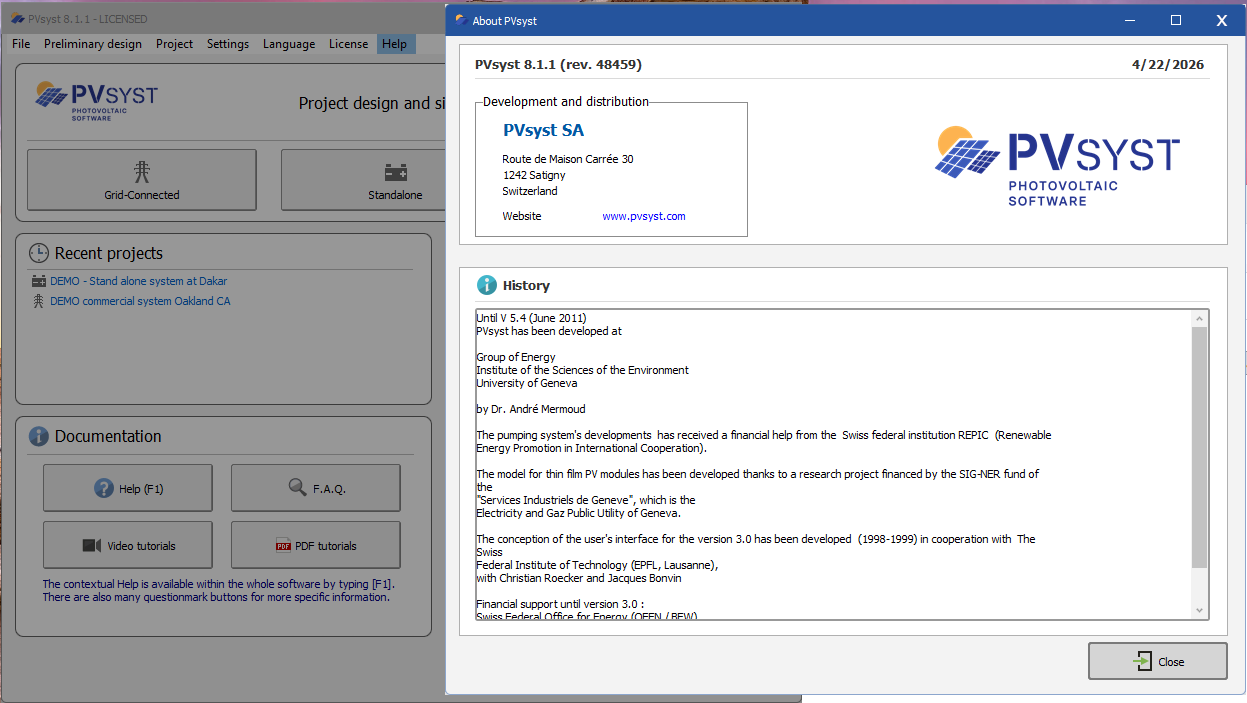Image resolution: width=1247 pixels, height=703 pixels.
Task: Click the About PVsyst title bar icon
Action: click(460, 20)
